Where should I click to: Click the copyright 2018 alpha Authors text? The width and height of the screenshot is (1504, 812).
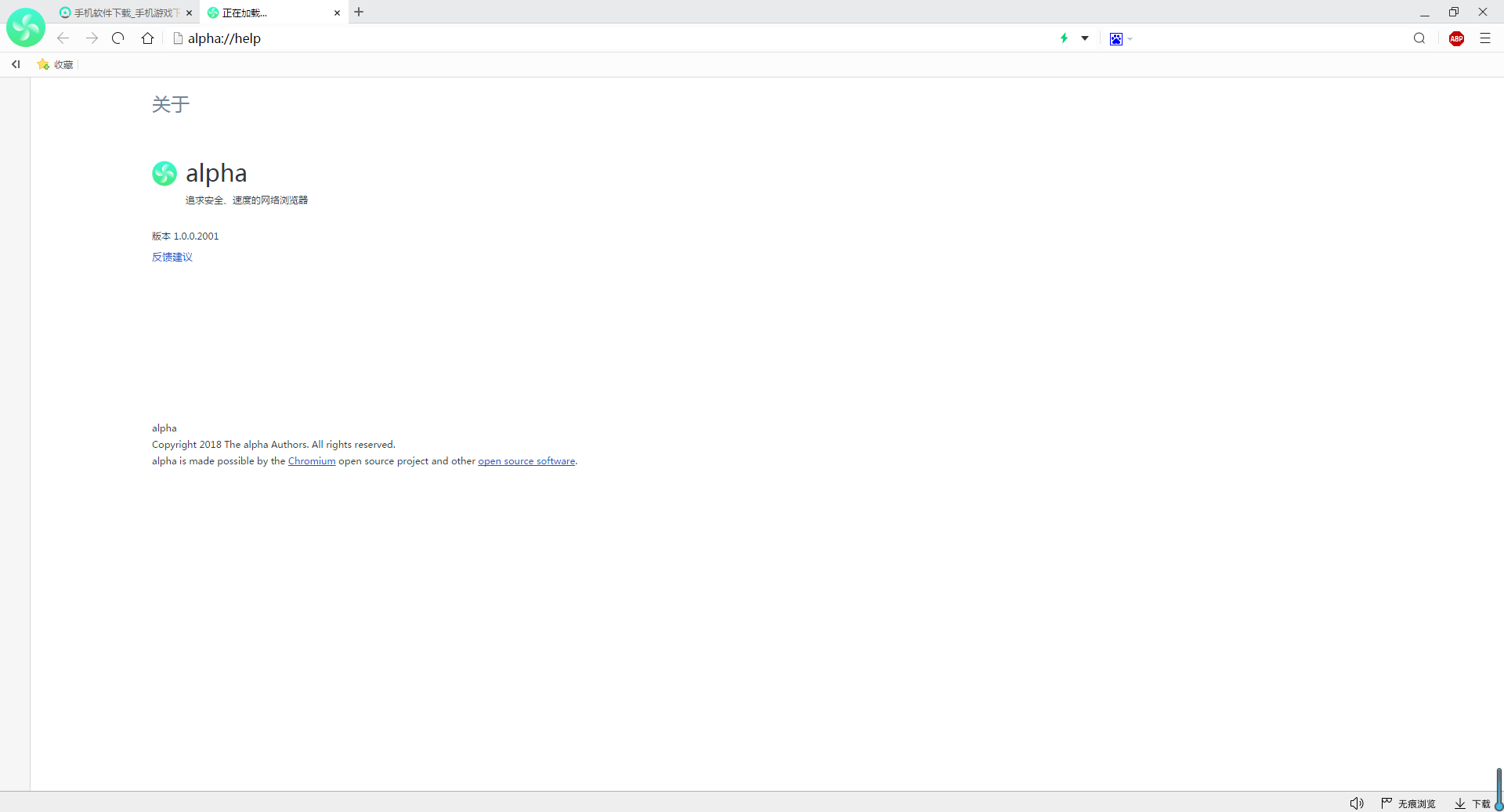[x=273, y=445]
